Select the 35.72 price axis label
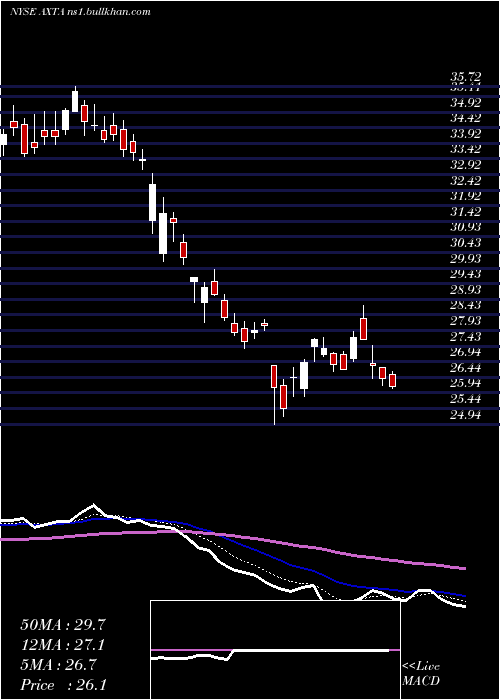The height and width of the screenshot is (700, 500). (x=465, y=77)
